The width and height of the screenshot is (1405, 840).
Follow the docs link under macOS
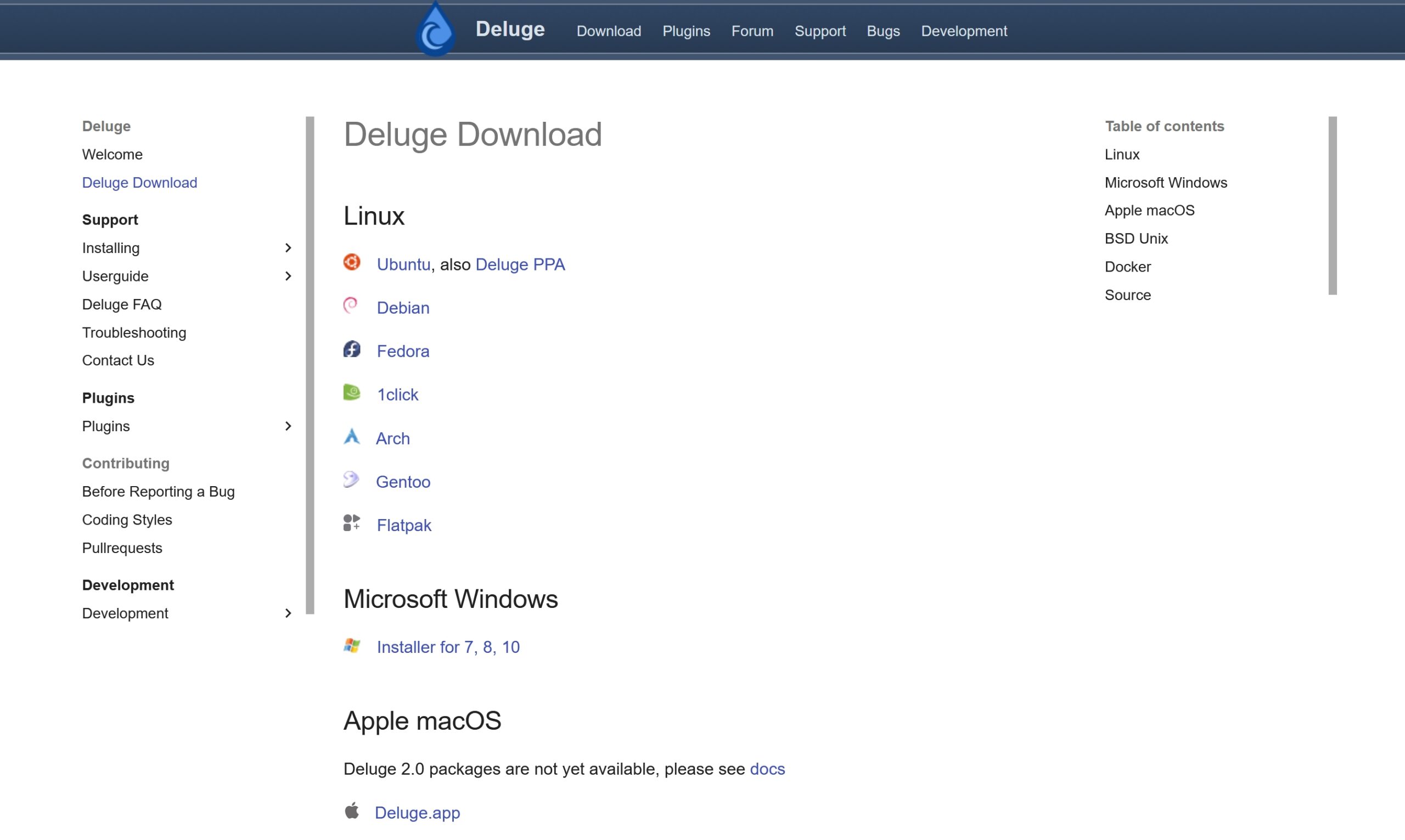(767, 769)
